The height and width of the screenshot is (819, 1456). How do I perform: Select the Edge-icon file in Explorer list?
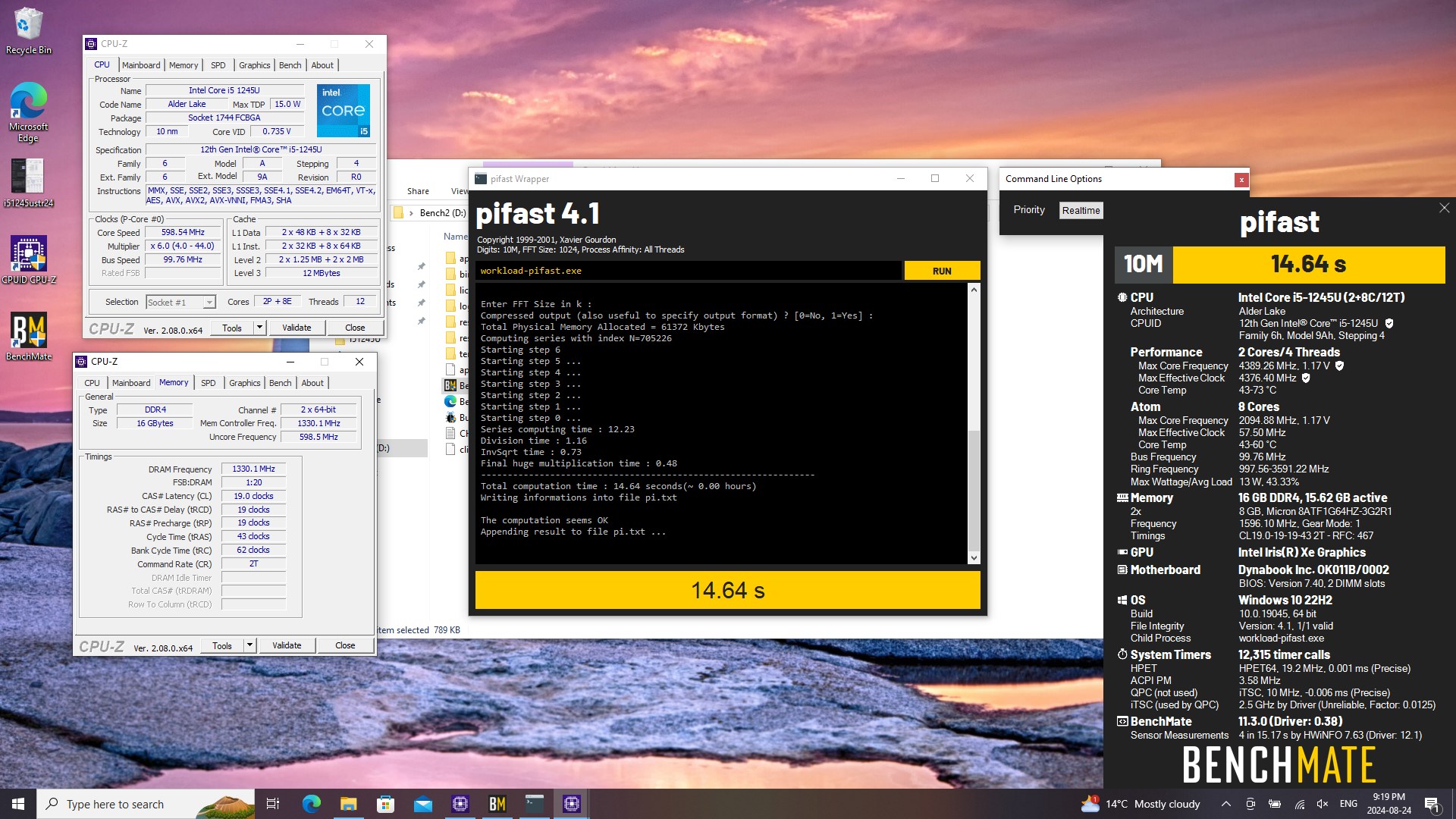(x=450, y=401)
